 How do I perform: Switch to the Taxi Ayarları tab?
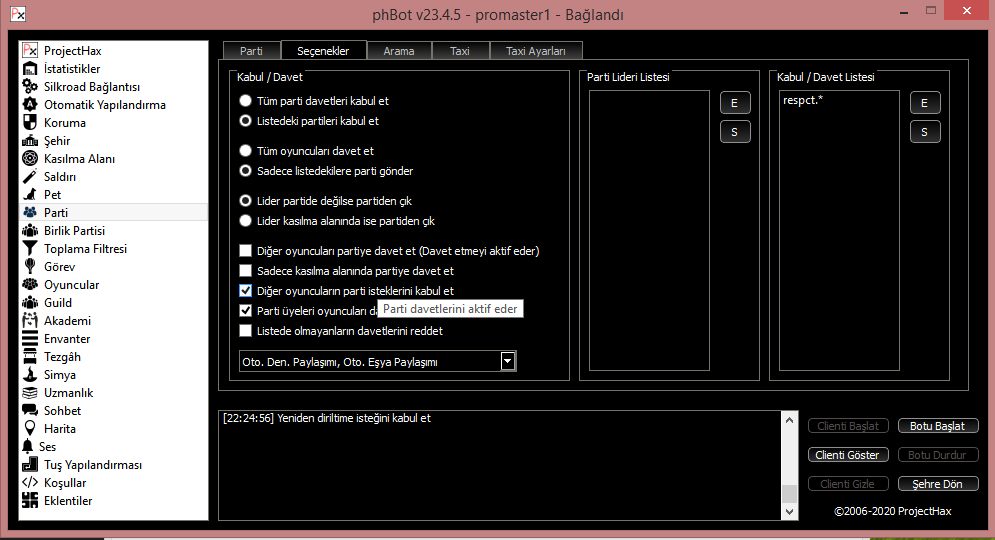(x=535, y=51)
